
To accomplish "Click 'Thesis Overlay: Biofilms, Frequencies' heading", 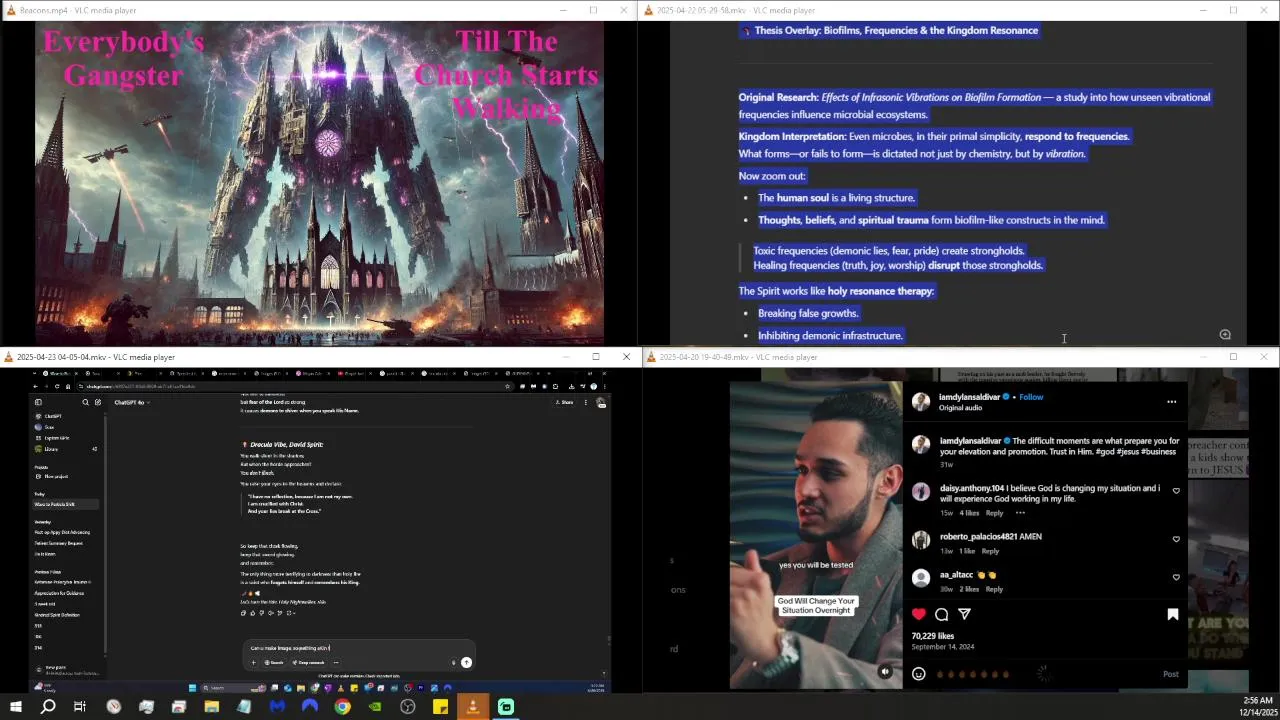I will click(896, 30).
